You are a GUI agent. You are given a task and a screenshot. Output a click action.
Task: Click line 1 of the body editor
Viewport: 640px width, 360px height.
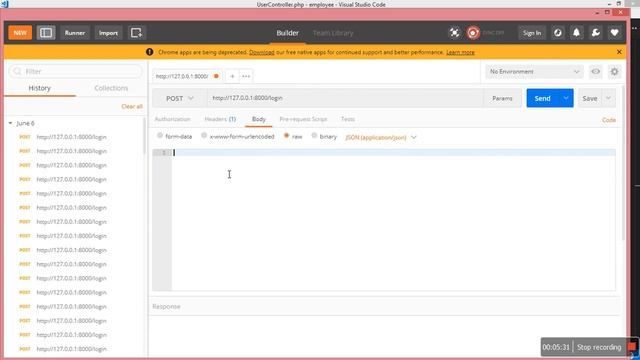click(x=394, y=153)
